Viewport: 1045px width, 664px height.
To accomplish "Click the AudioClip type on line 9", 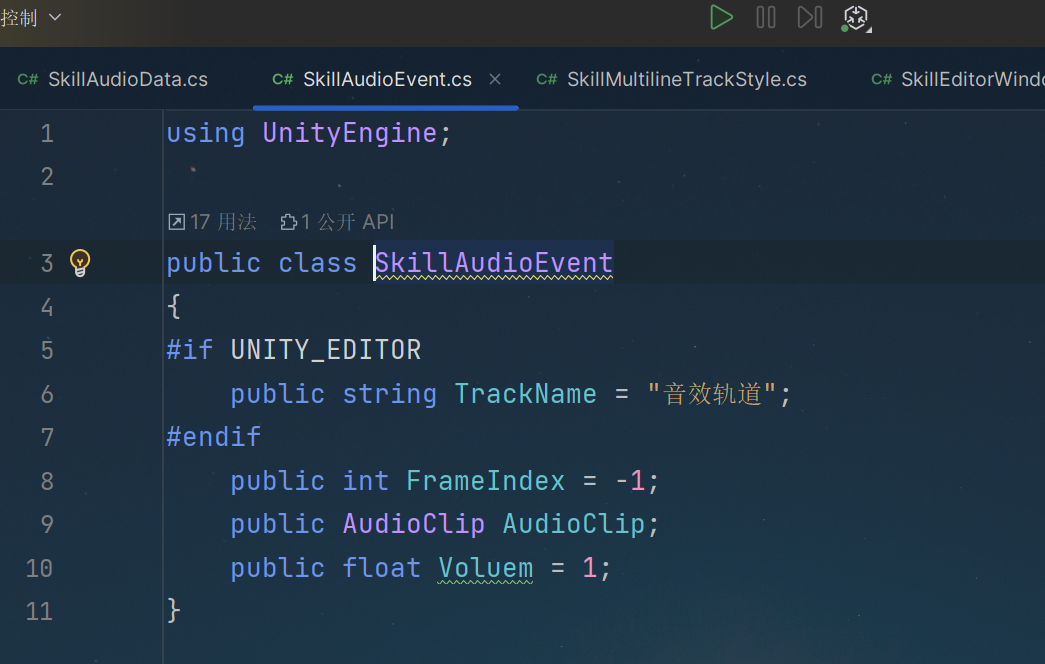I will pyautogui.click(x=413, y=524).
